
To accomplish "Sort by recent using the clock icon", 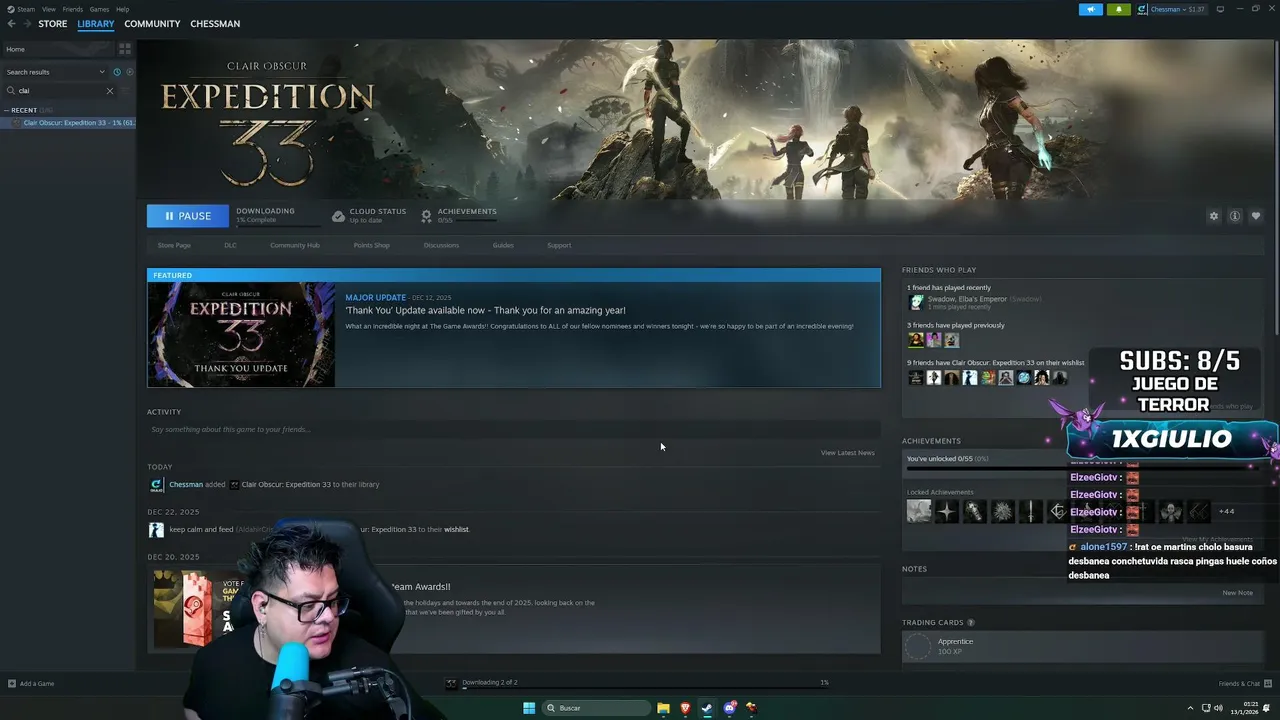I will click(x=117, y=72).
